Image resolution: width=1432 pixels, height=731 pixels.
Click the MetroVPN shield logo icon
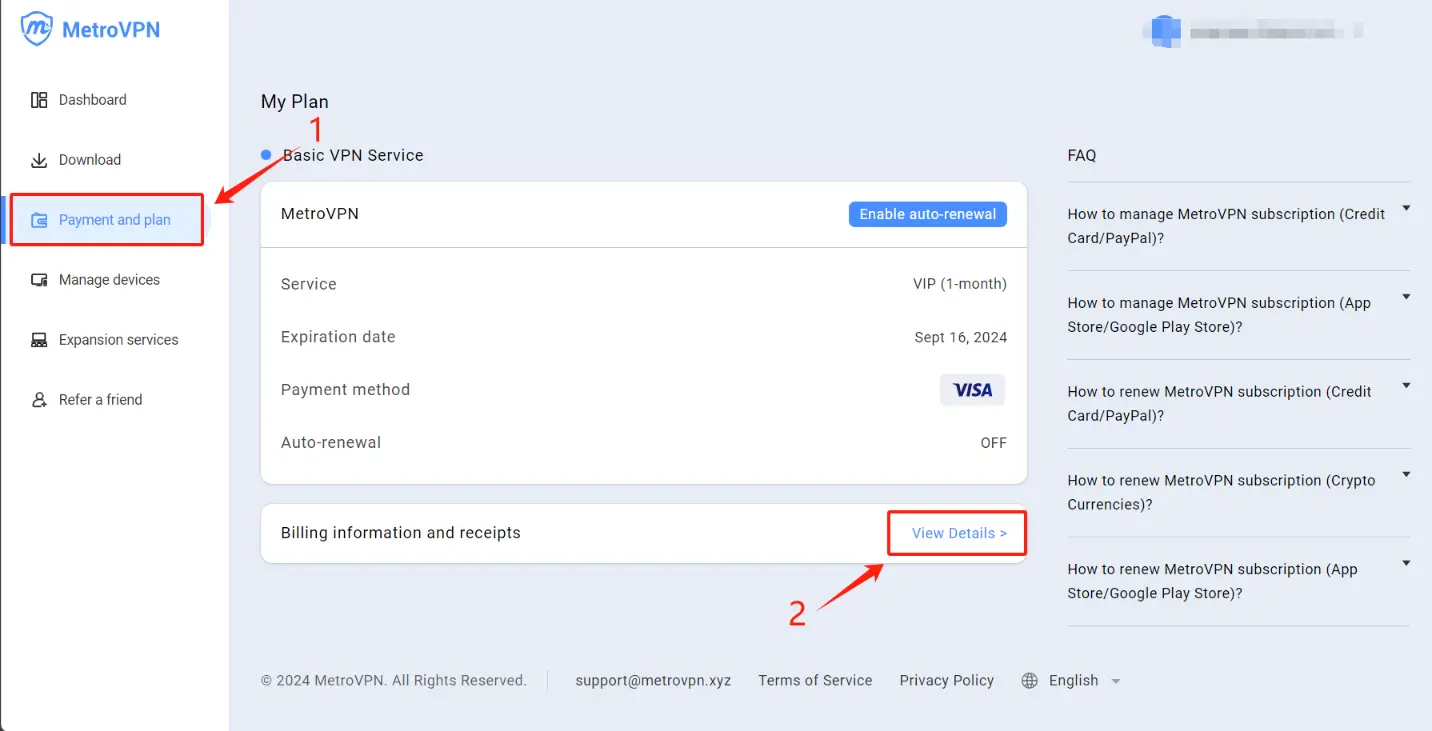tap(37, 29)
